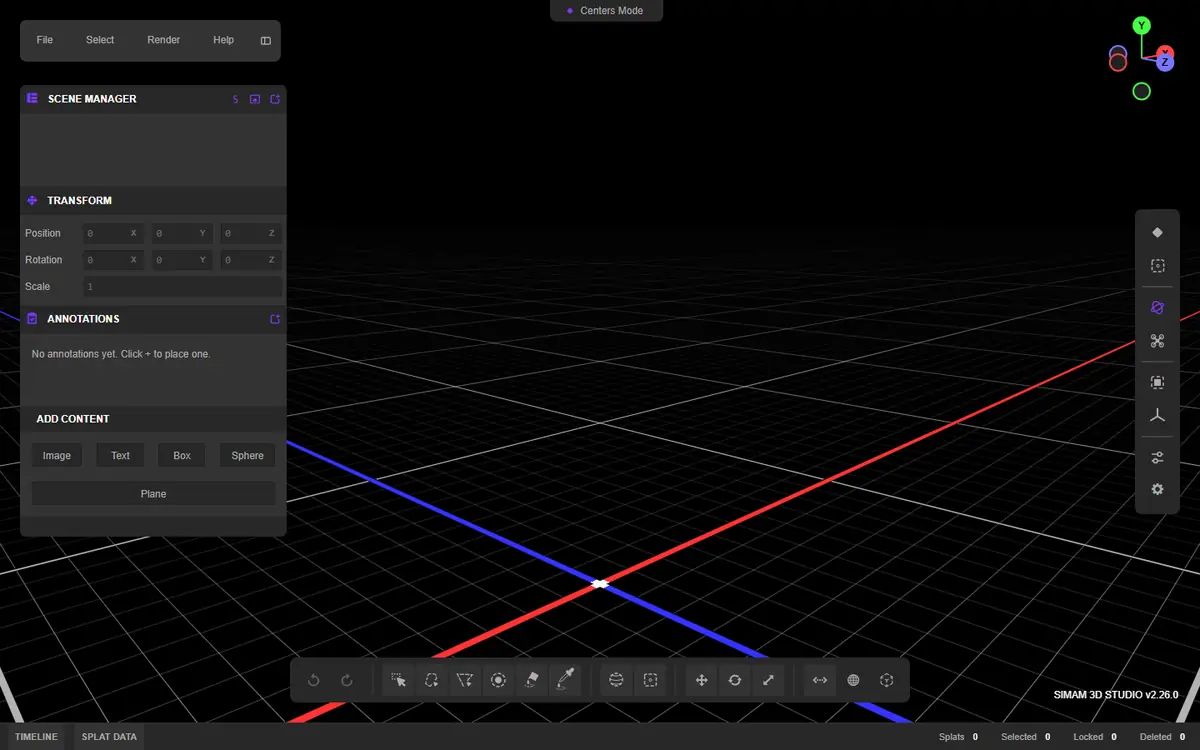Select the rectangle picker tool
Image resolution: width=1200 pixels, height=750 pixels.
click(x=398, y=680)
